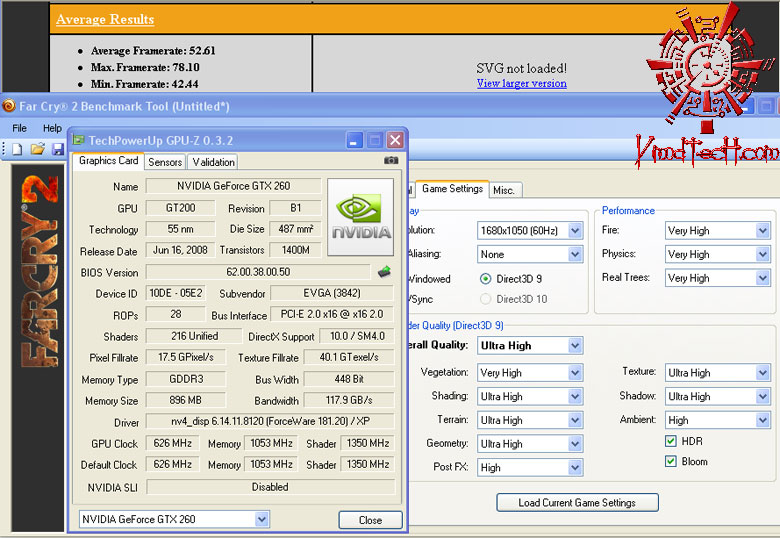The image size is (780, 538).
Task: Click the Memory Type GDDR3 field
Action: (x=185, y=379)
